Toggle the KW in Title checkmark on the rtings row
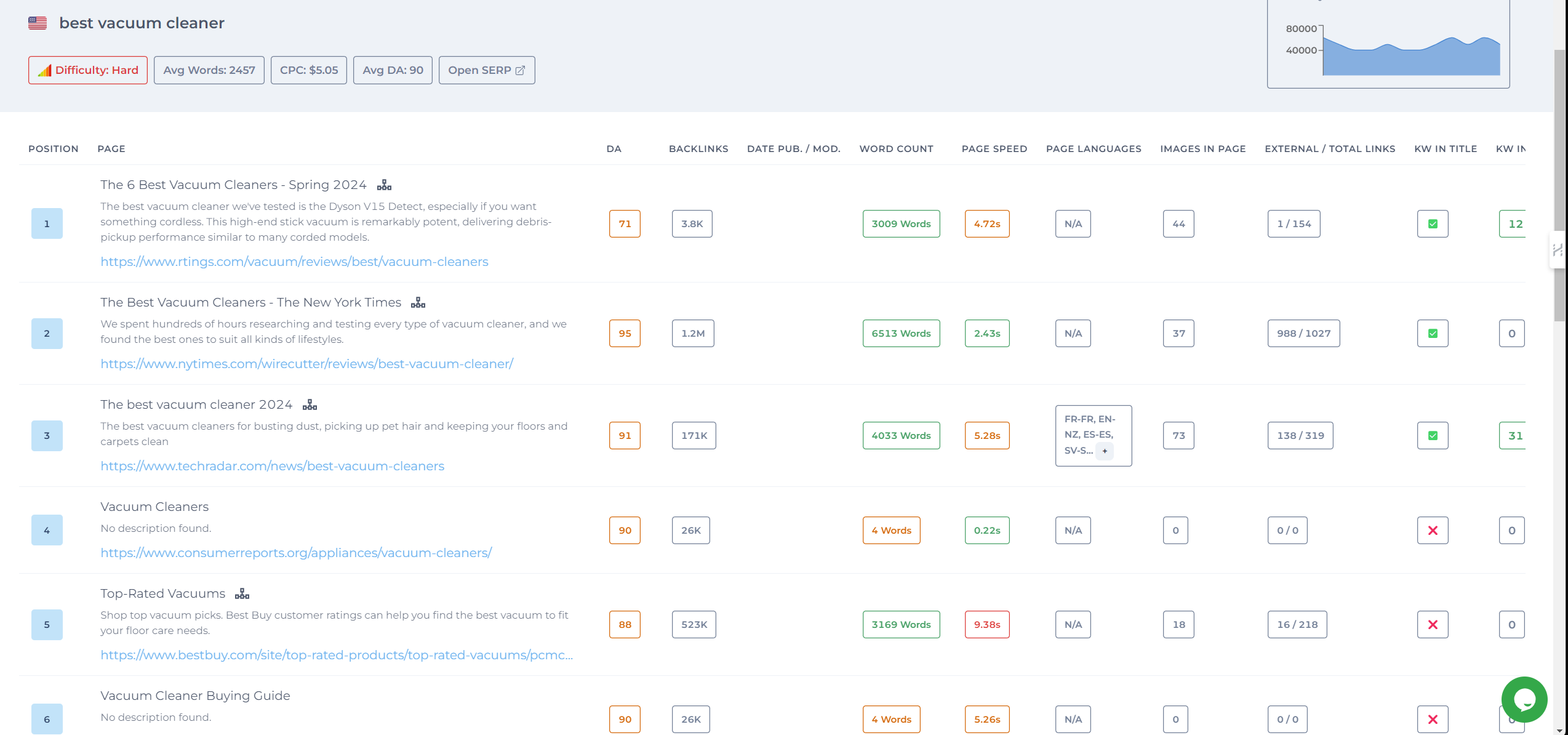 point(1433,223)
